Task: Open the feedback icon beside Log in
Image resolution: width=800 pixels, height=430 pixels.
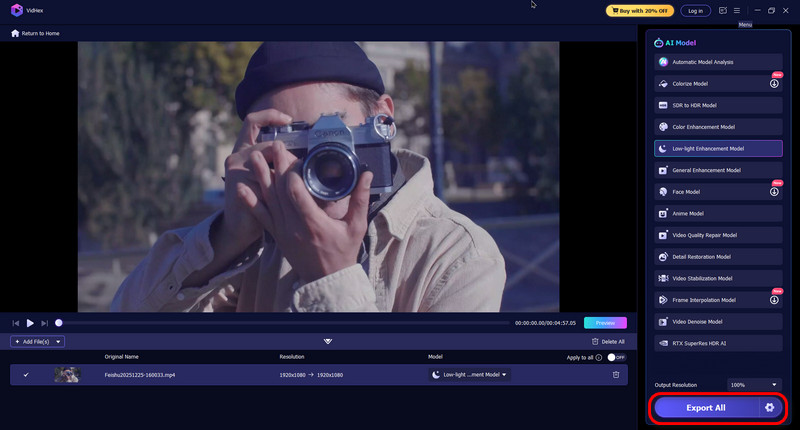Action: click(x=722, y=11)
